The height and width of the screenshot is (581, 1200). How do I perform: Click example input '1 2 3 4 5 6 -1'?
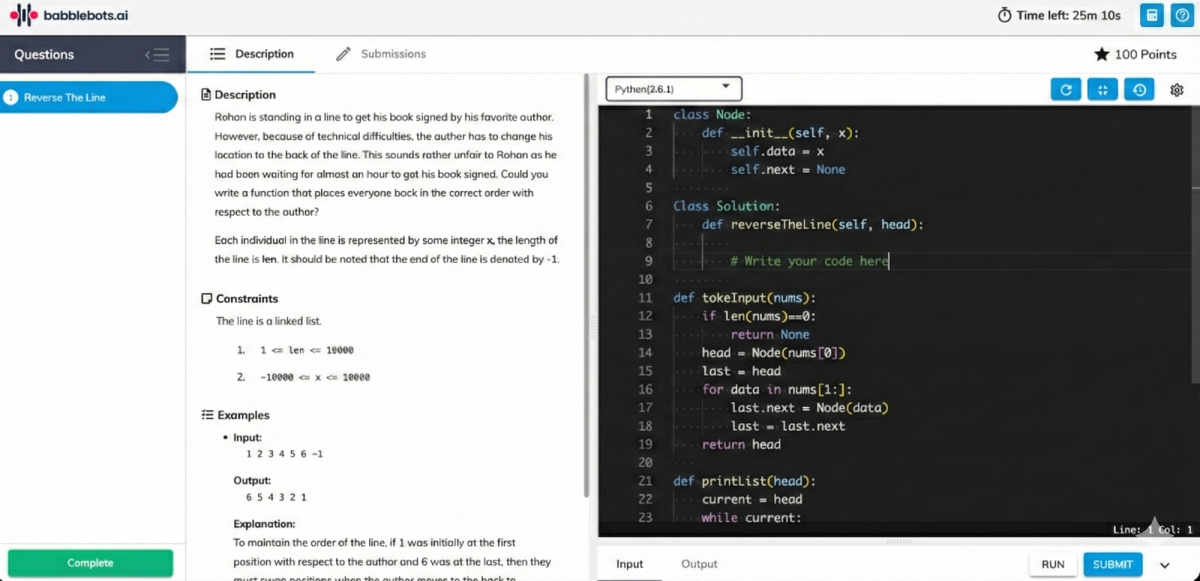point(284,454)
